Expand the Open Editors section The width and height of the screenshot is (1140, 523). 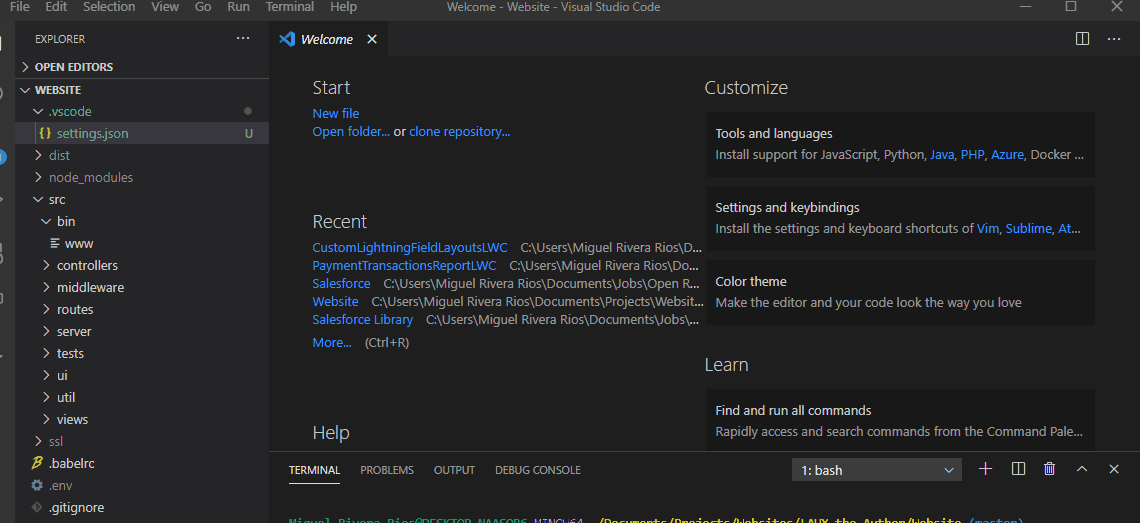(x=73, y=67)
